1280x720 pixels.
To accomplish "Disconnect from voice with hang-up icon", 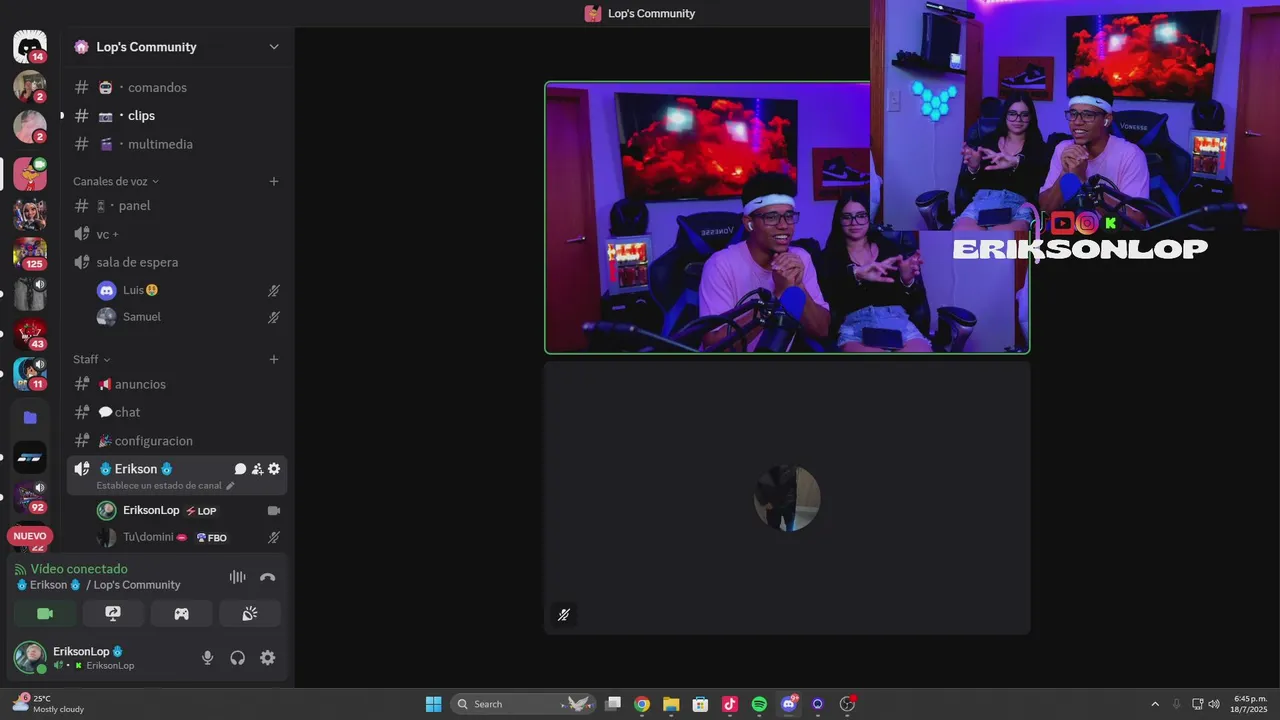I will click(267, 577).
